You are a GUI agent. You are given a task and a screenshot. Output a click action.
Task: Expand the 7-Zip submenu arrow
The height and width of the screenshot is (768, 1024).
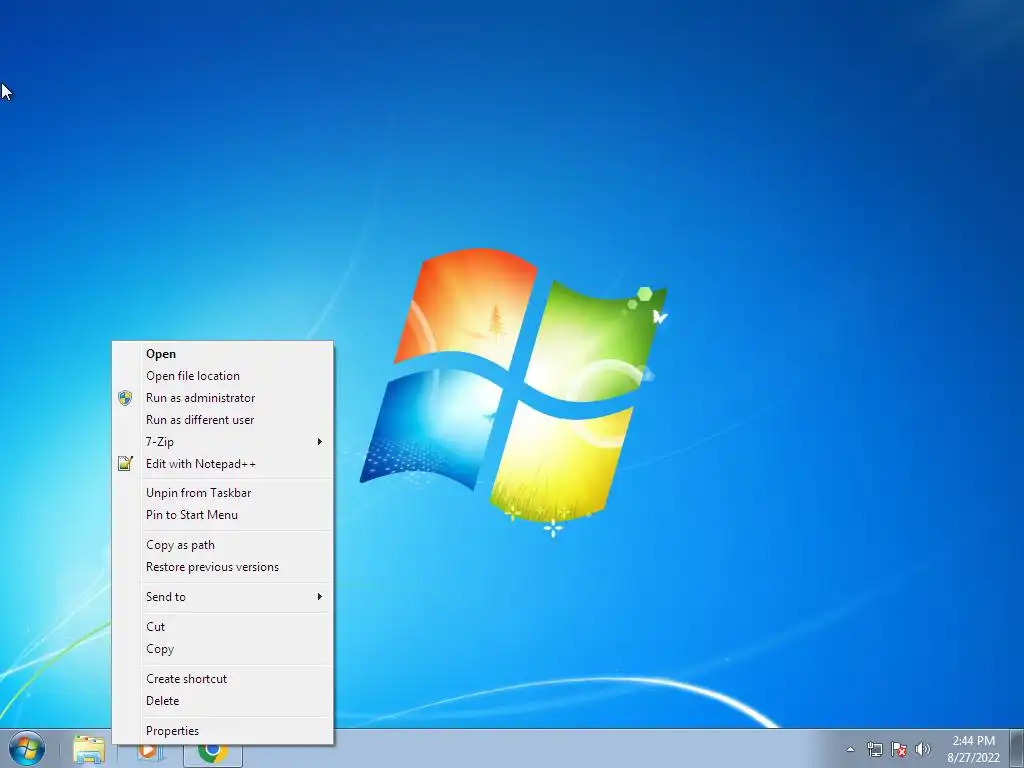click(319, 441)
